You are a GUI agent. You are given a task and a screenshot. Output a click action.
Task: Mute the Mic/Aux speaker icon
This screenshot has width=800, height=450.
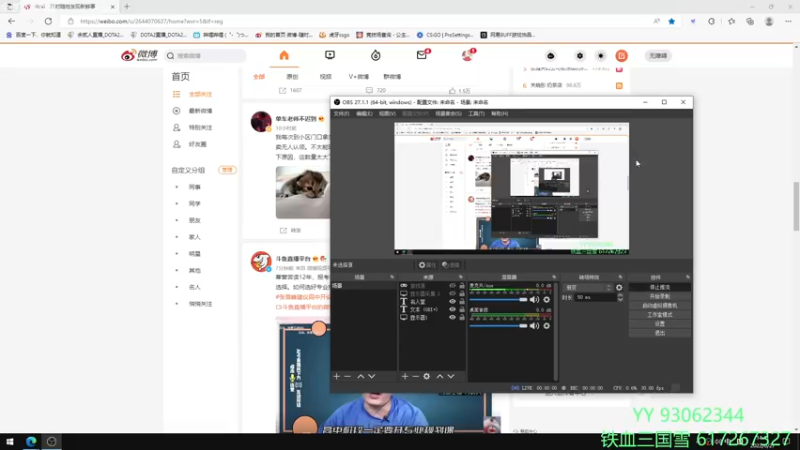pyautogui.click(x=534, y=299)
